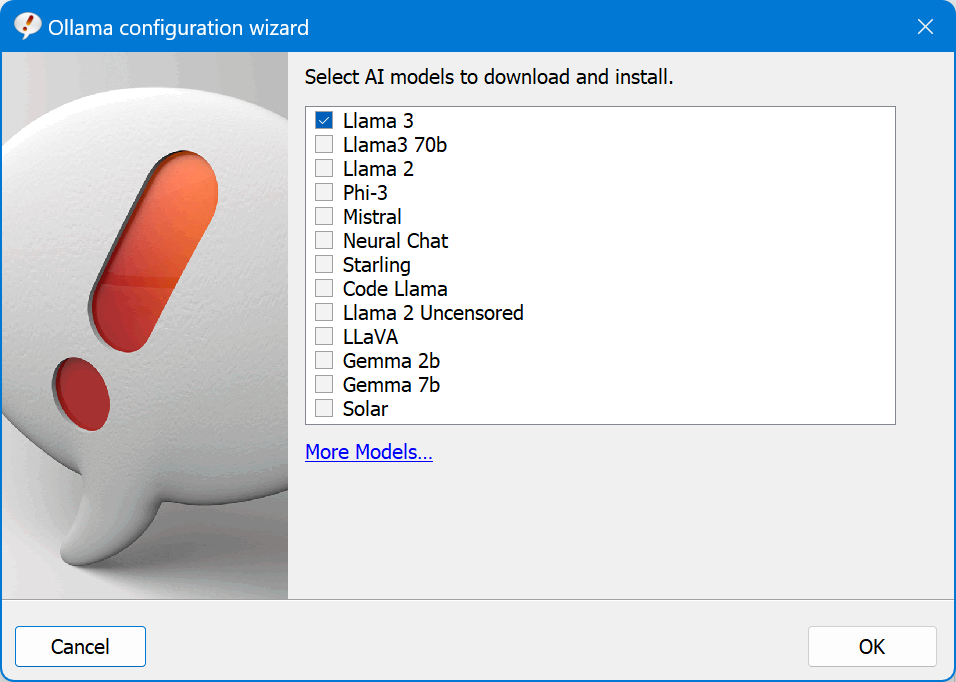Check the Gemma 7b checkbox

tap(324, 385)
